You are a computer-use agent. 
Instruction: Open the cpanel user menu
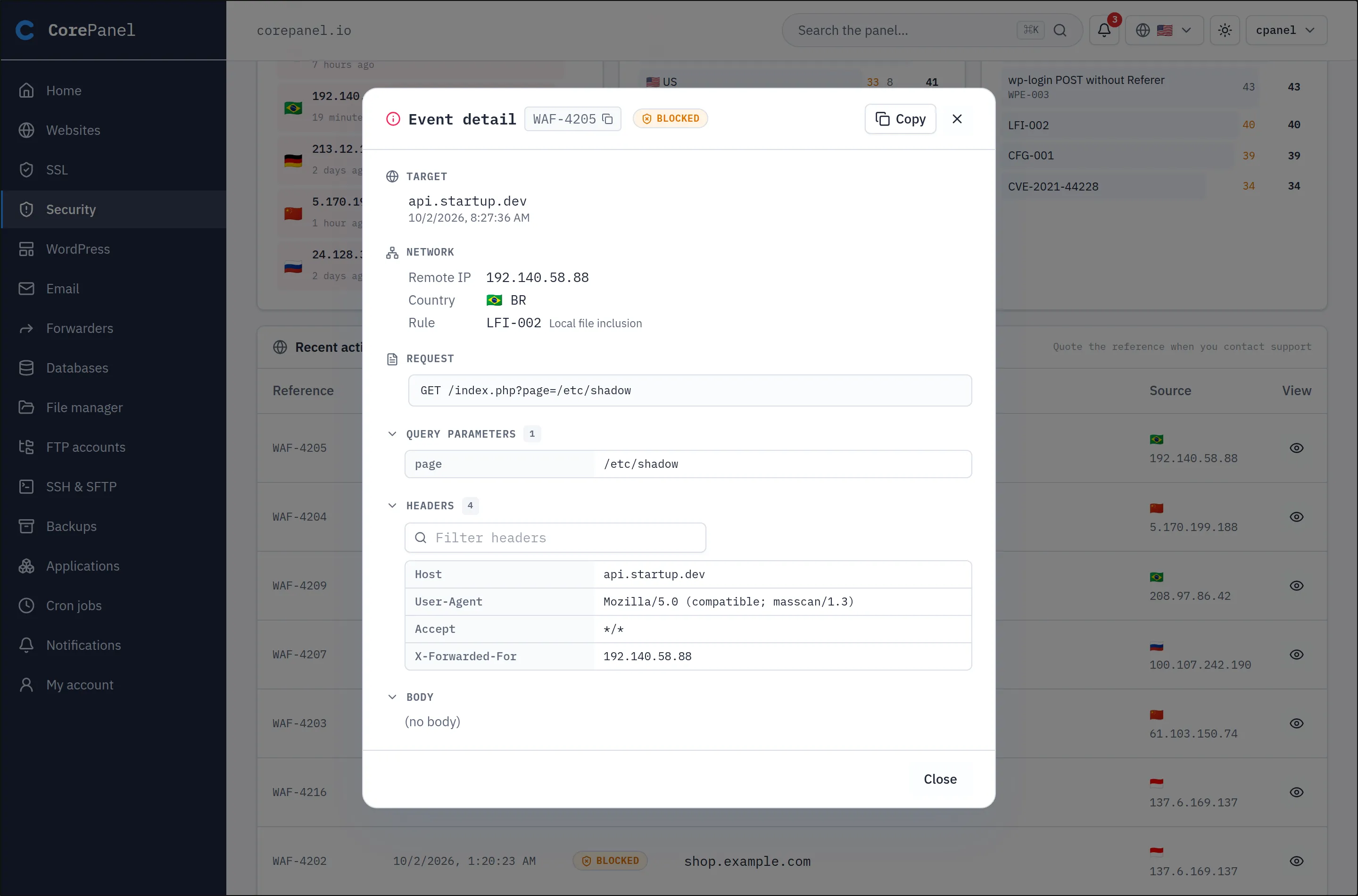click(x=1286, y=30)
